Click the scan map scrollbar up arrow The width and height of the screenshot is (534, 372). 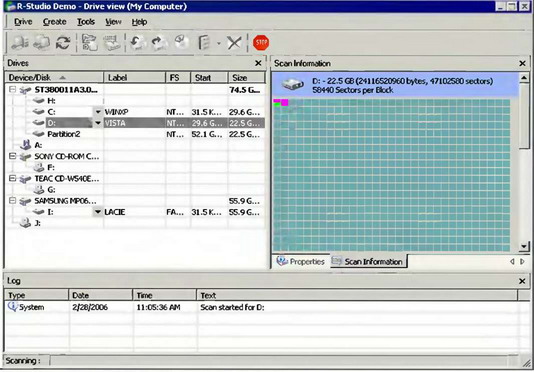pyautogui.click(x=524, y=78)
